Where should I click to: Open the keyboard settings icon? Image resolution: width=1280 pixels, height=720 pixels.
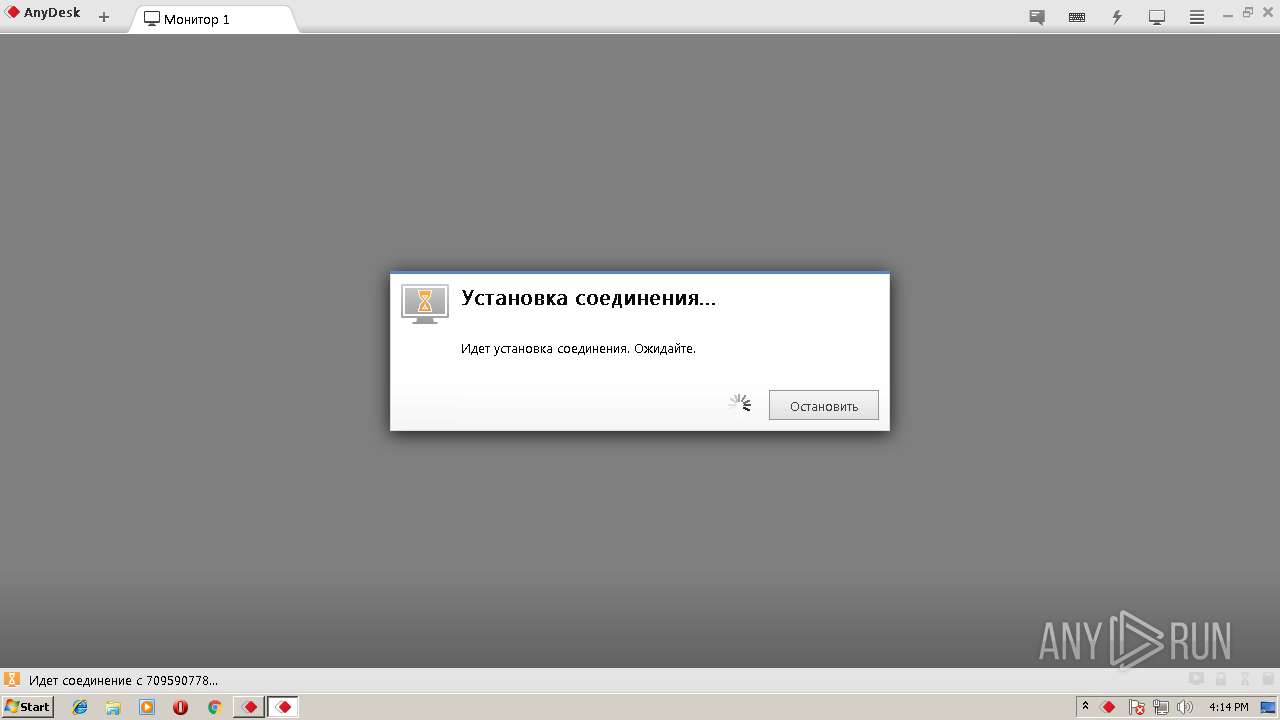pos(1077,17)
